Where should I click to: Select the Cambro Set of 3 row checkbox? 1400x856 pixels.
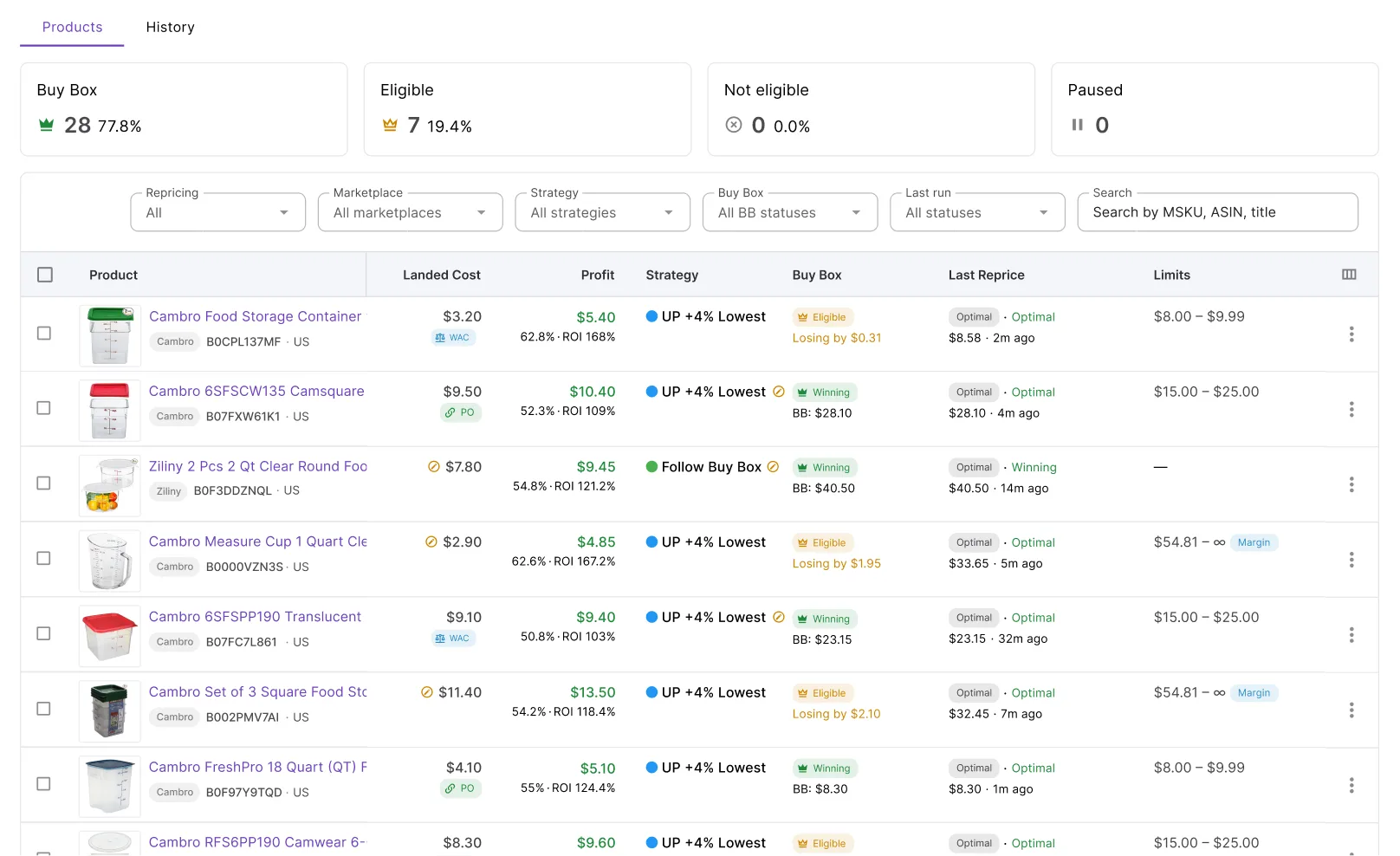tap(44, 709)
